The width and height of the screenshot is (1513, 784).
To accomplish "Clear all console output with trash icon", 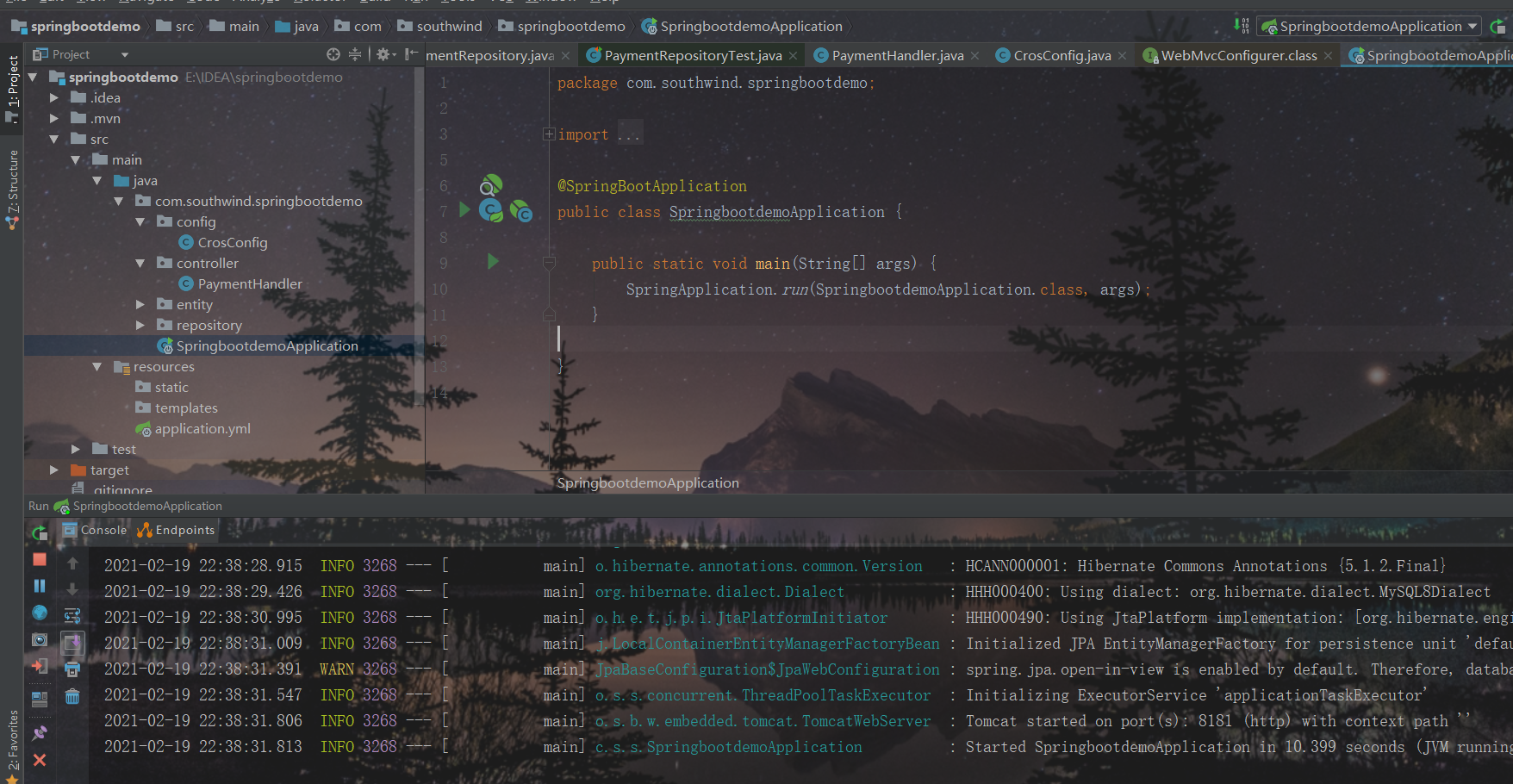I will click(x=72, y=696).
